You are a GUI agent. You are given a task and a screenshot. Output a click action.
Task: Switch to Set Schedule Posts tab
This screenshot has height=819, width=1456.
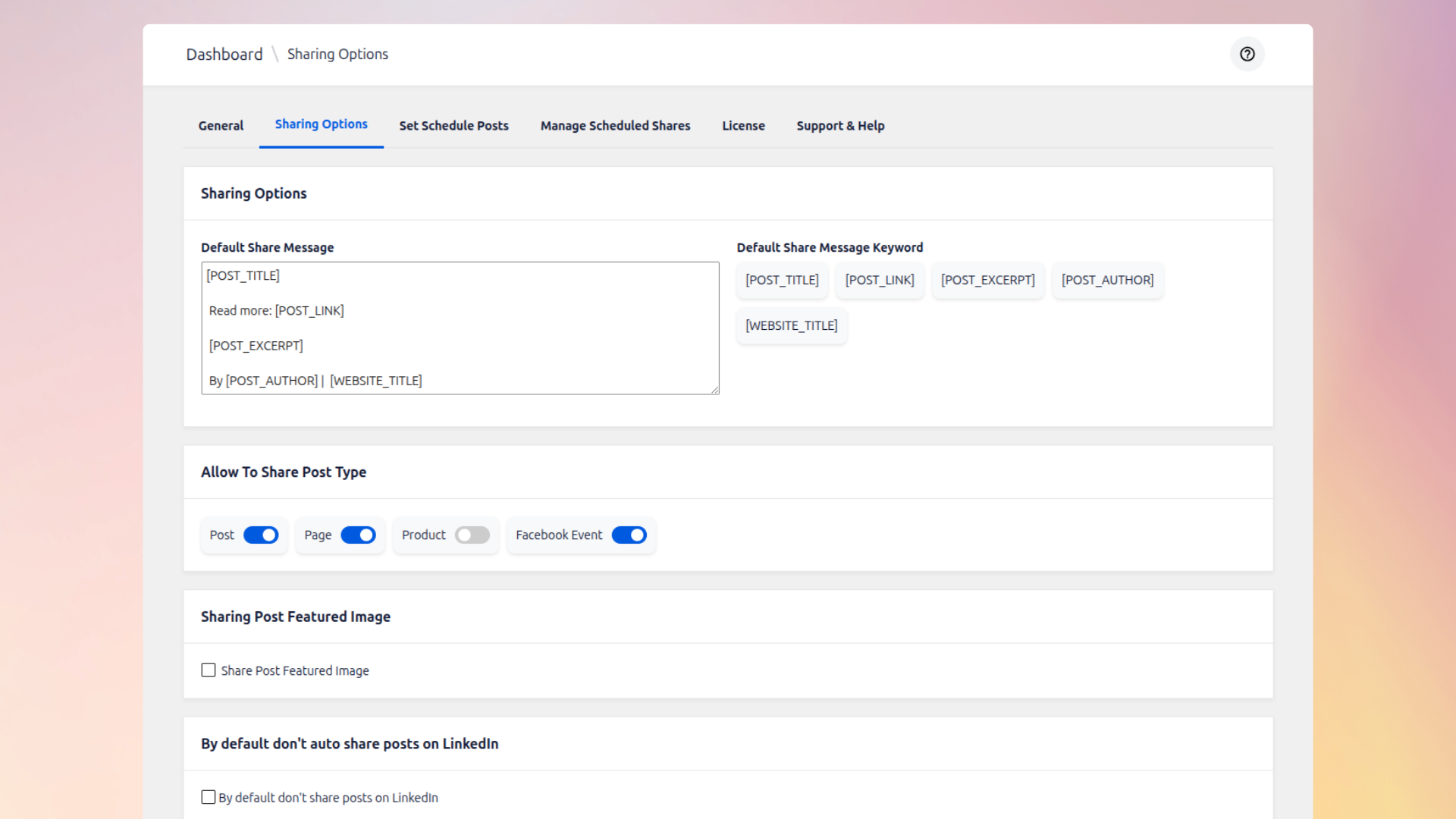[x=453, y=126]
